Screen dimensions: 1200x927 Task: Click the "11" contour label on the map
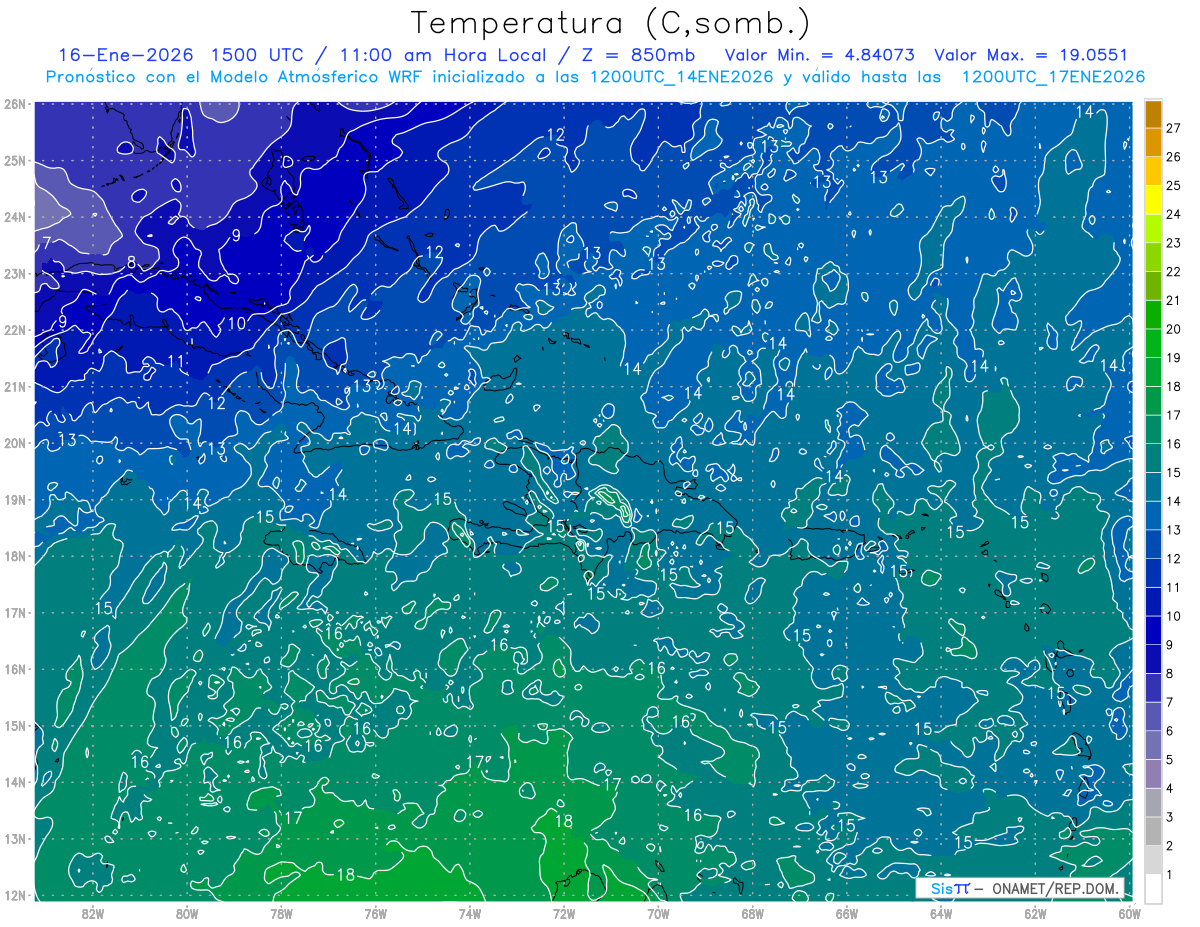176,361
